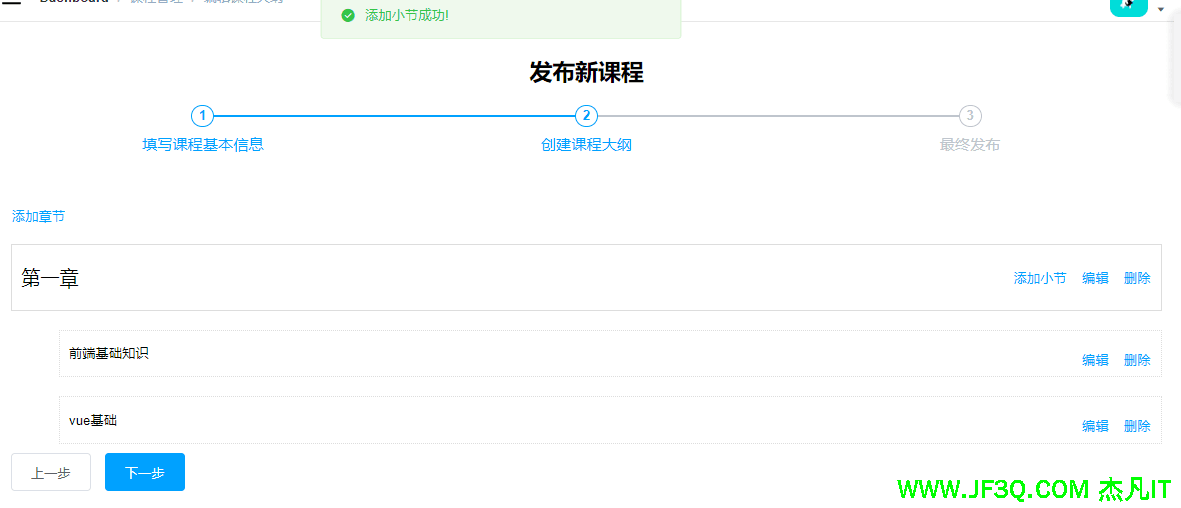Click 添加小节 in the 第一章 row
This screenshot has height=508, width=1181.
point(1040,278)
